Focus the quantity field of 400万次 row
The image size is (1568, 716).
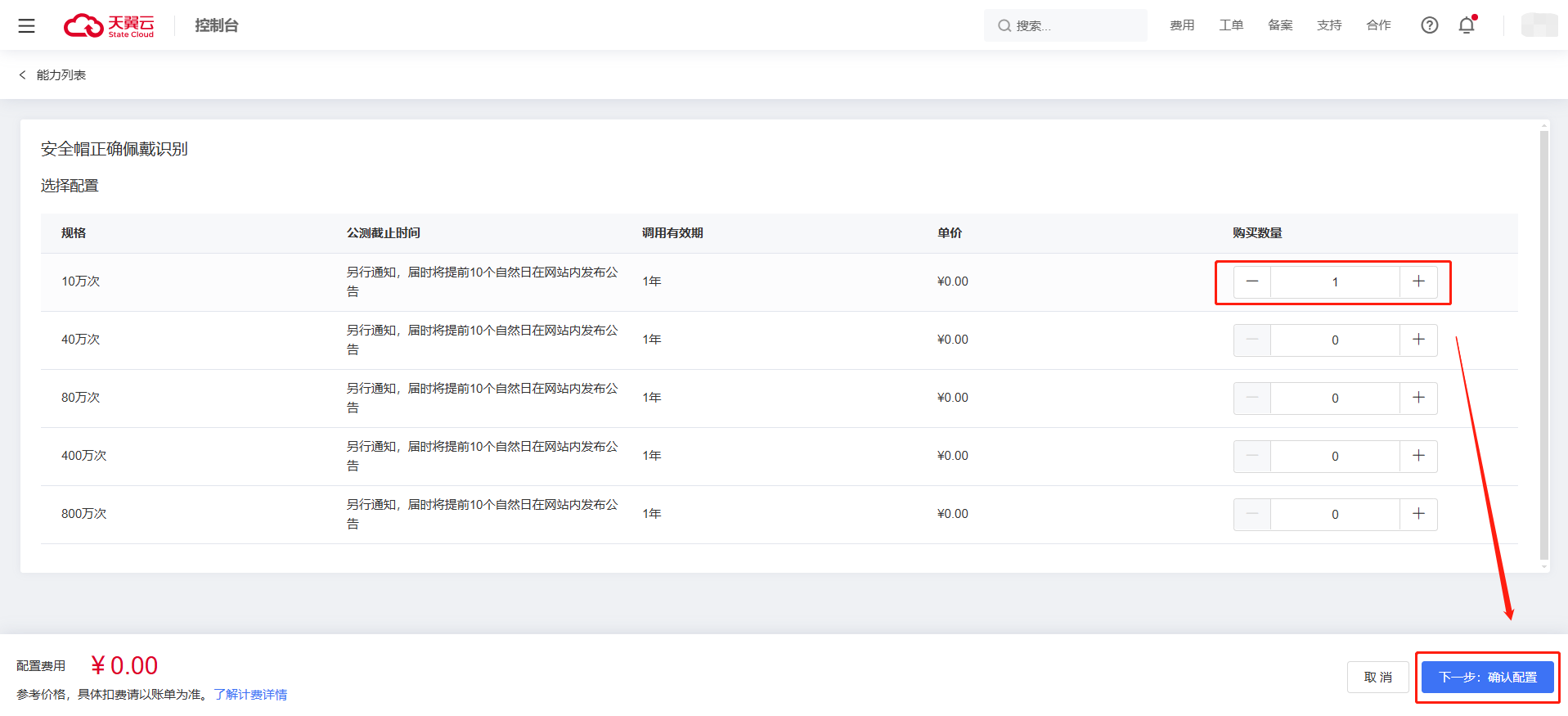(1335, 456)
